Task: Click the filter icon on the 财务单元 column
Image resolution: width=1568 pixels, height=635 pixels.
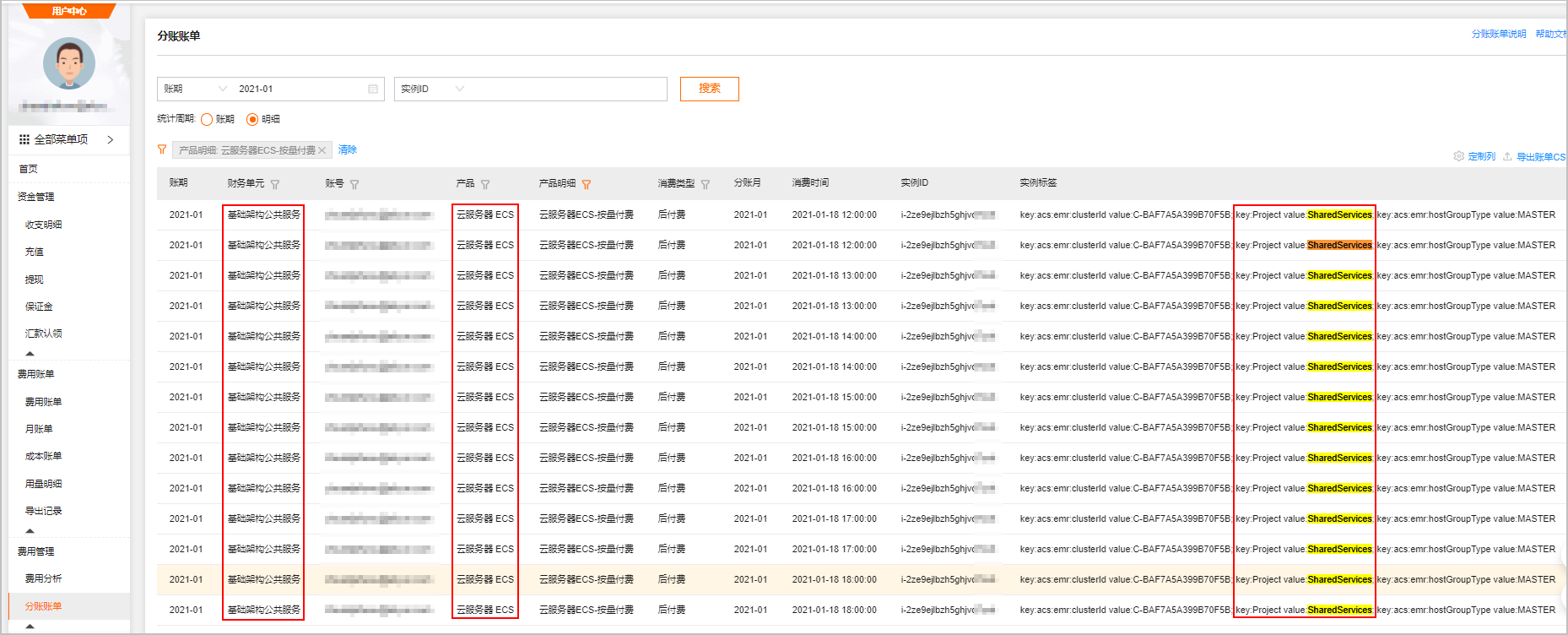Action: pyautogui.click(x=275, y=184)
